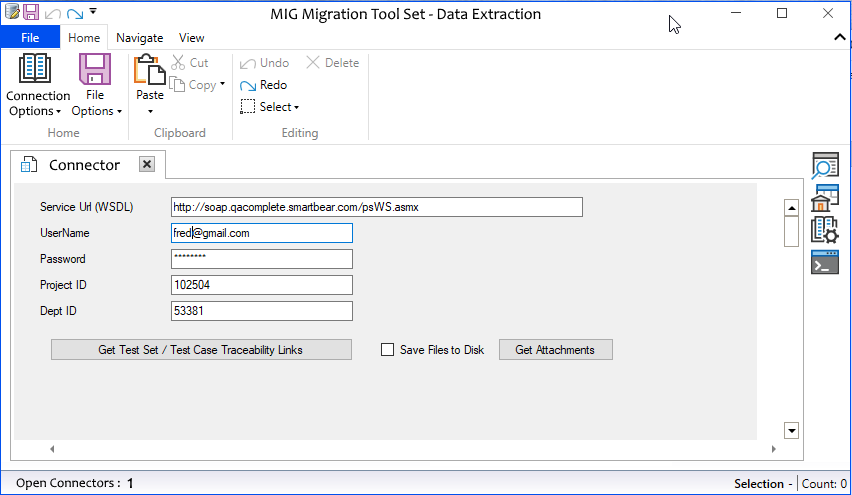Switch to the Home ribbon tab
The height and width of the screenshot is (495, 852).
click(84, 37)
